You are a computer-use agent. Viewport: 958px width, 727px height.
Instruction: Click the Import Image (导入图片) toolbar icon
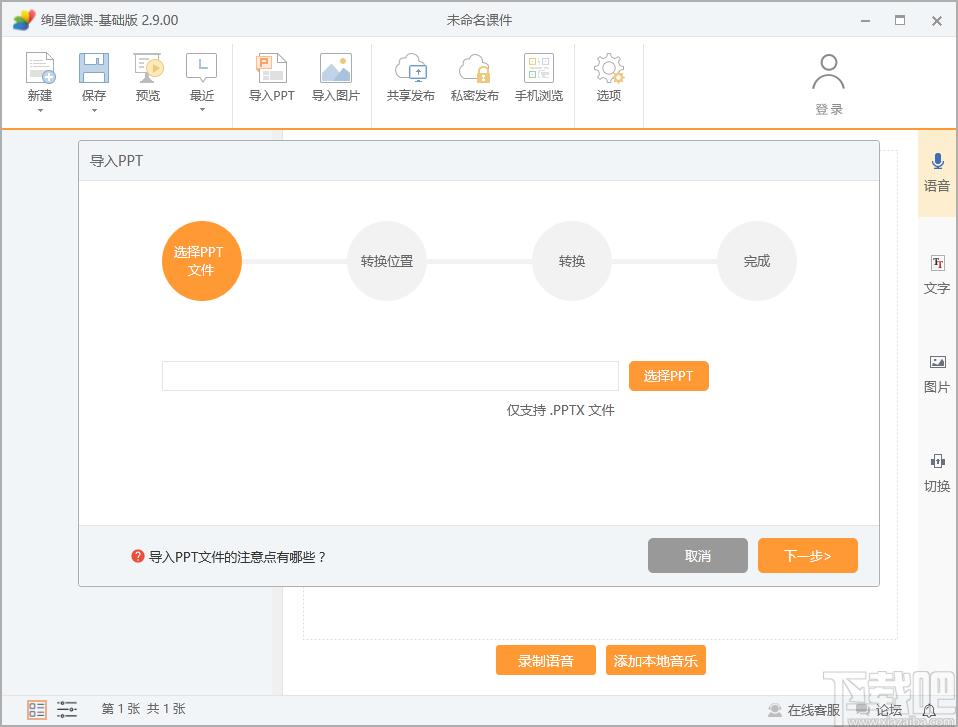tap(335, 69)
